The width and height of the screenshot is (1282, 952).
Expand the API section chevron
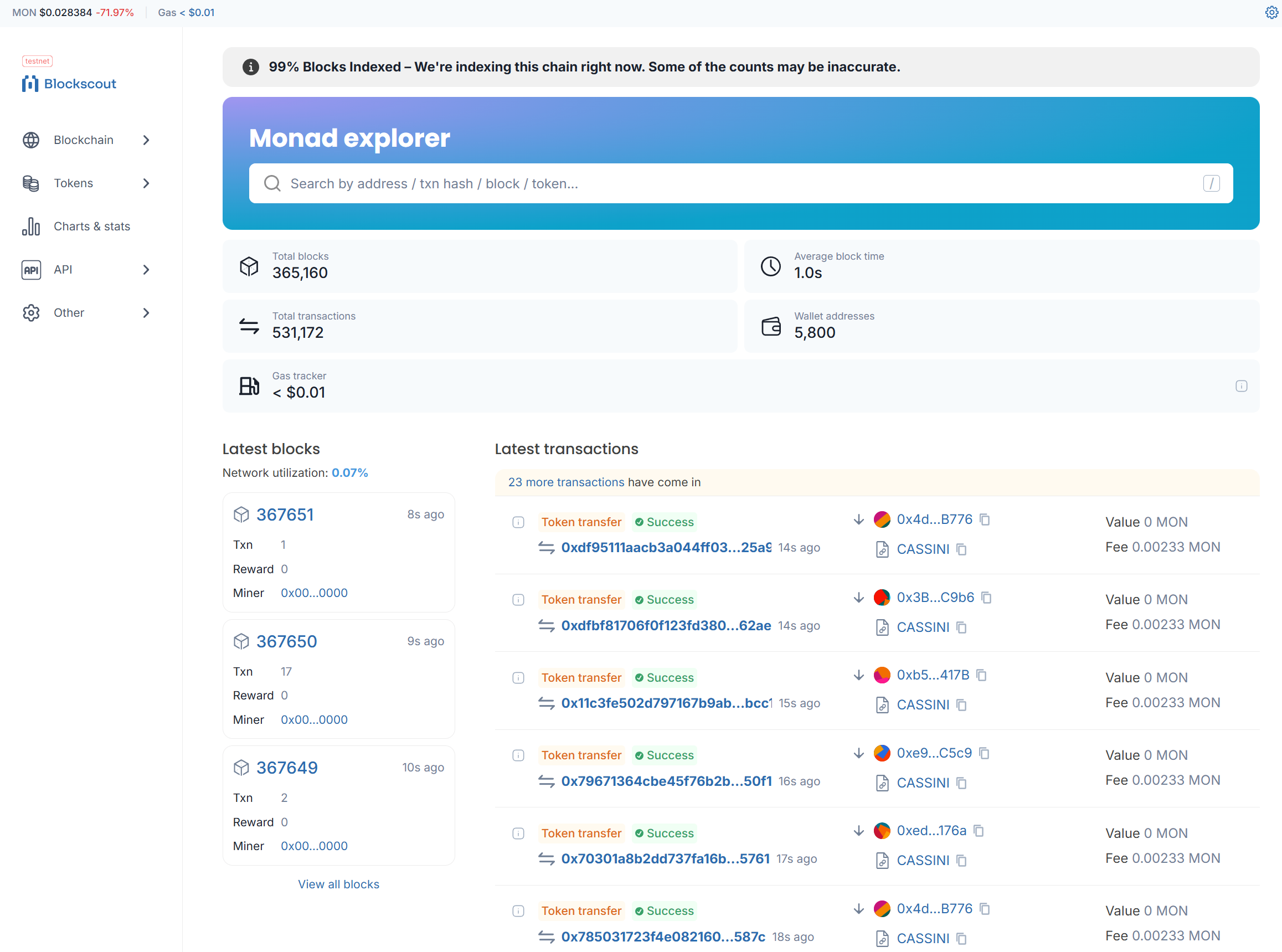[x=146, y=270]
